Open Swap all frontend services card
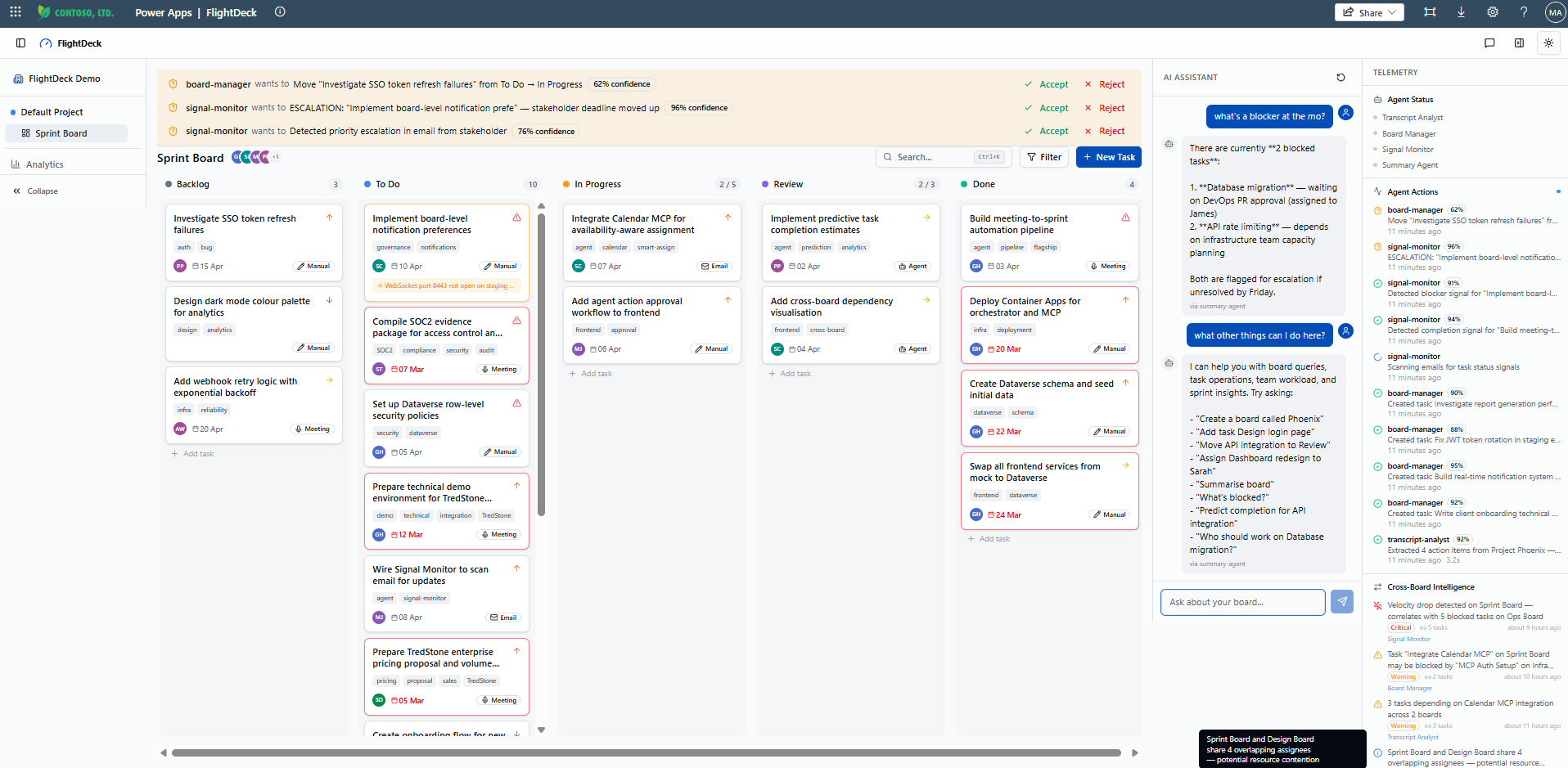This screenshot has height=768, width=1568. [1050, 491]
